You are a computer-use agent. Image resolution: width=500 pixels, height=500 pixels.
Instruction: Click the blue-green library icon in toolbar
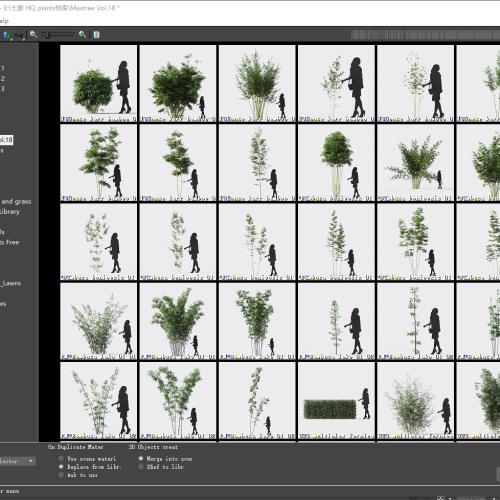point(8,35)
